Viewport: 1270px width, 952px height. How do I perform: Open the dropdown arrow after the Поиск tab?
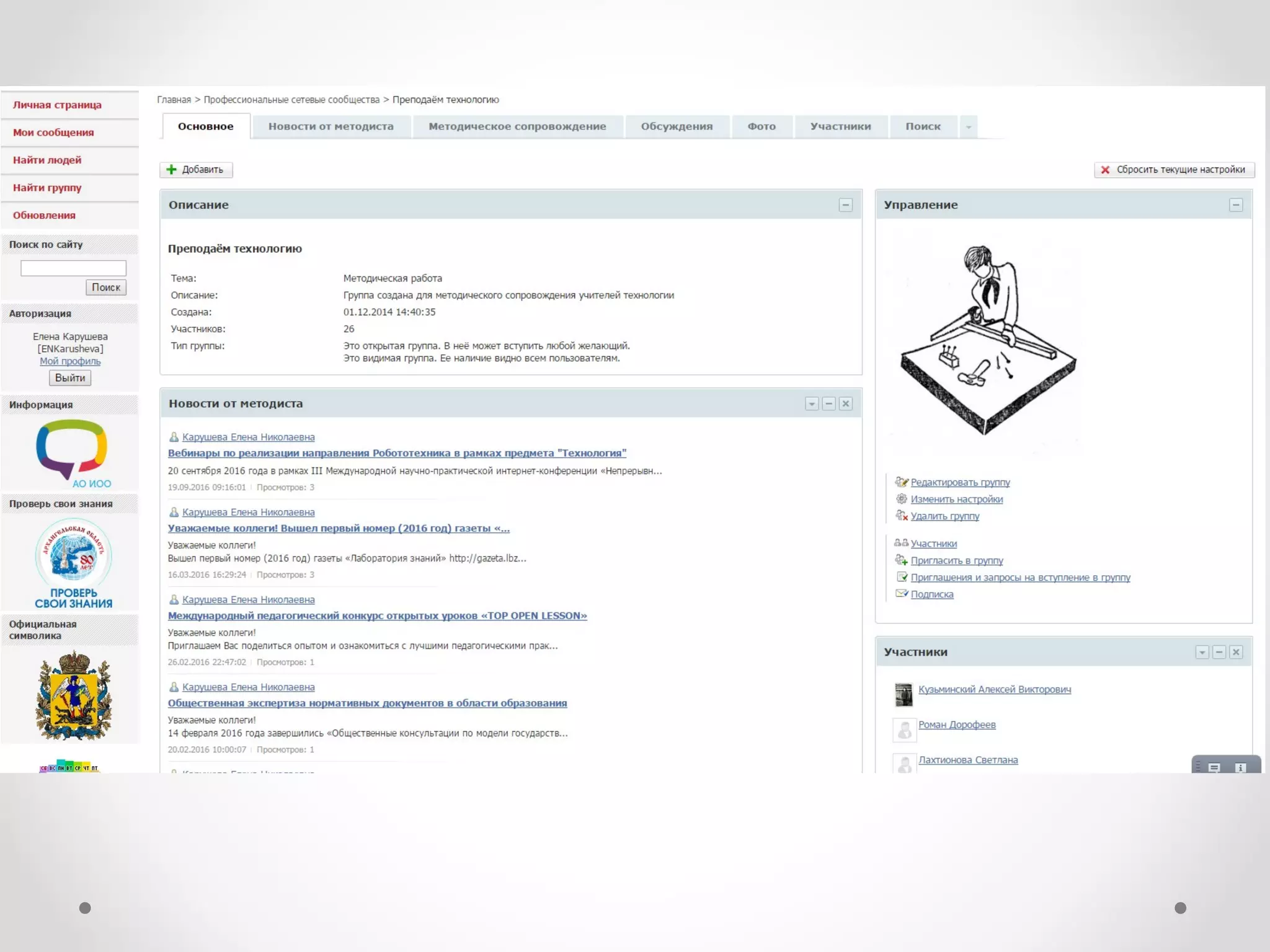pyautogui.click(x=968, y=127)
